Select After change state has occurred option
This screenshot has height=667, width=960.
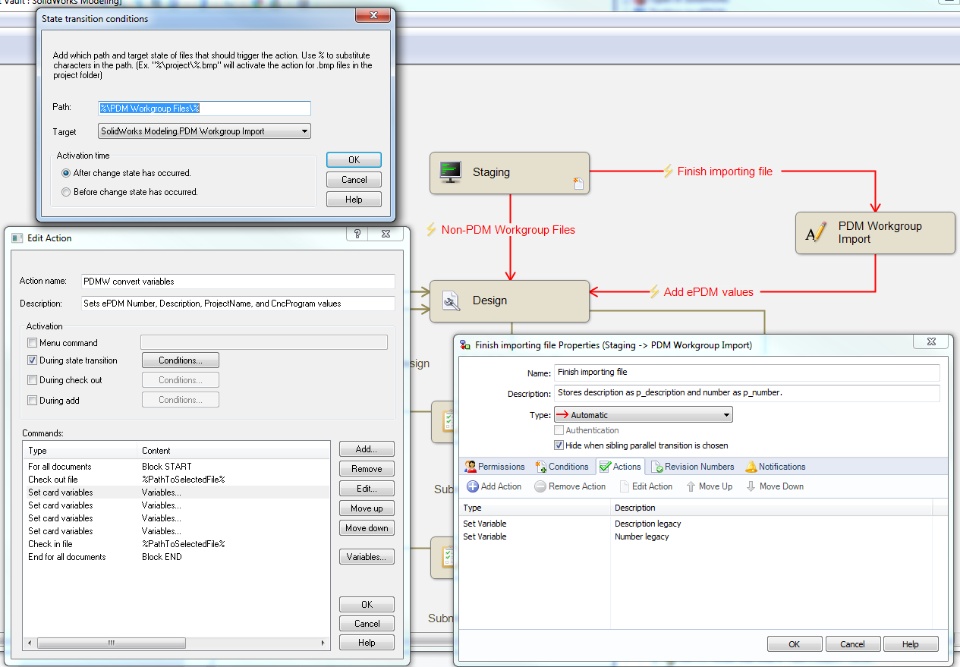[66, 173]
